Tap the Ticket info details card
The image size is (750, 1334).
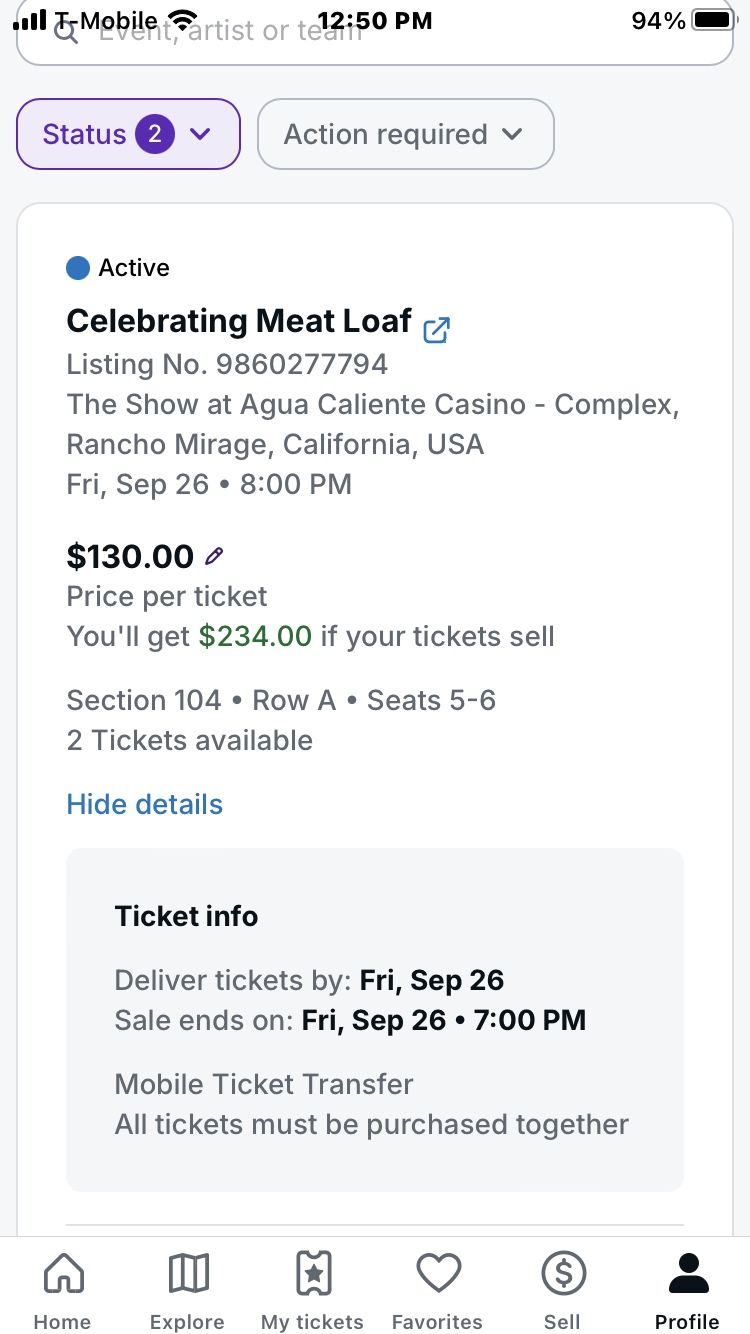[374, 1020]
